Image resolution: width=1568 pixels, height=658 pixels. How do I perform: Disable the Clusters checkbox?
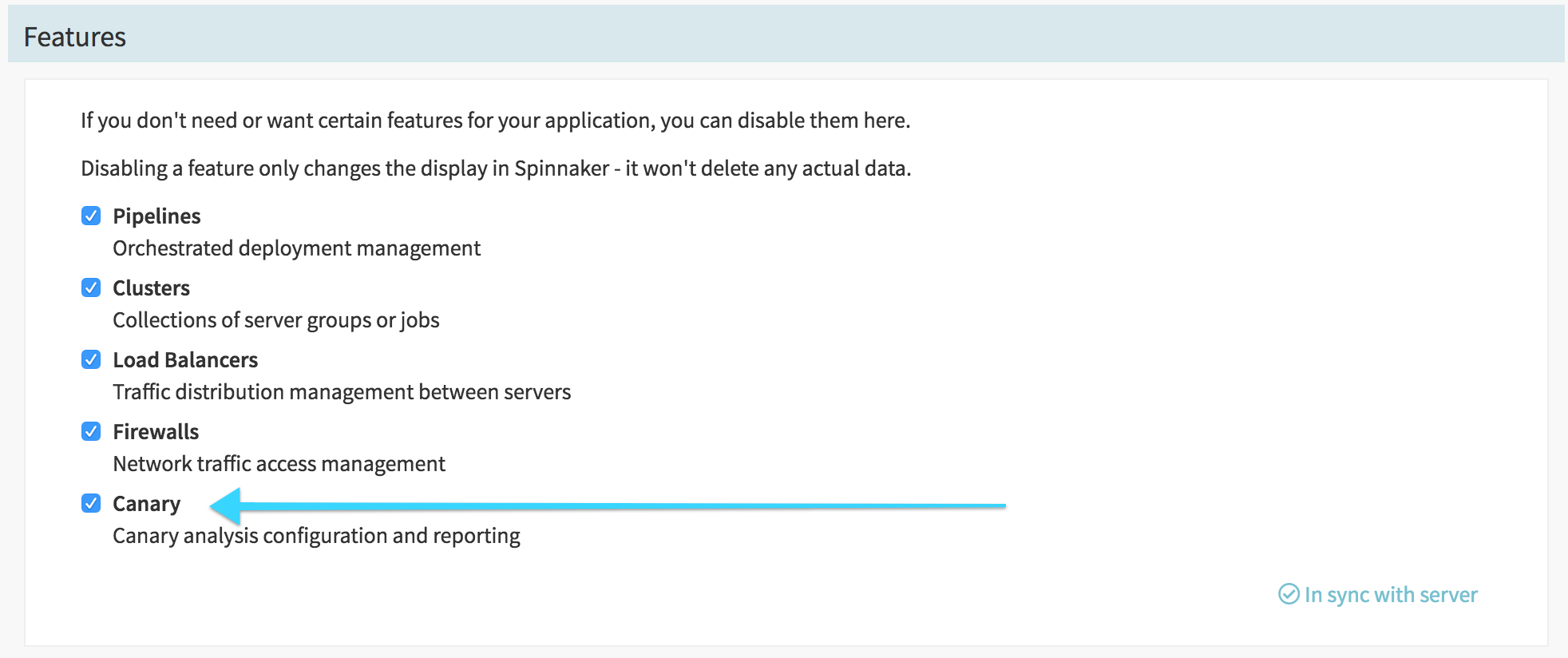[x=91, y=288]
